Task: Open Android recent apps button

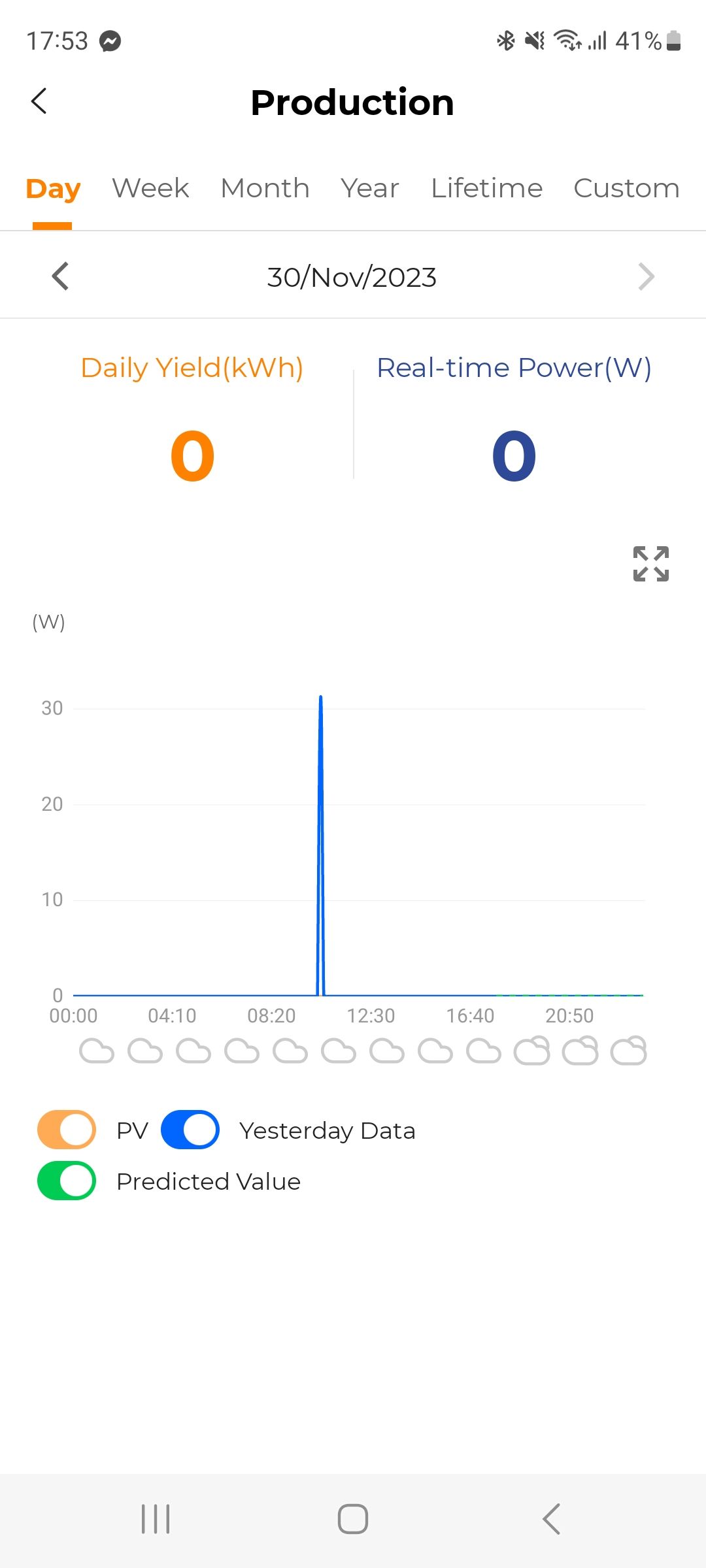Action: point(156,1519)
